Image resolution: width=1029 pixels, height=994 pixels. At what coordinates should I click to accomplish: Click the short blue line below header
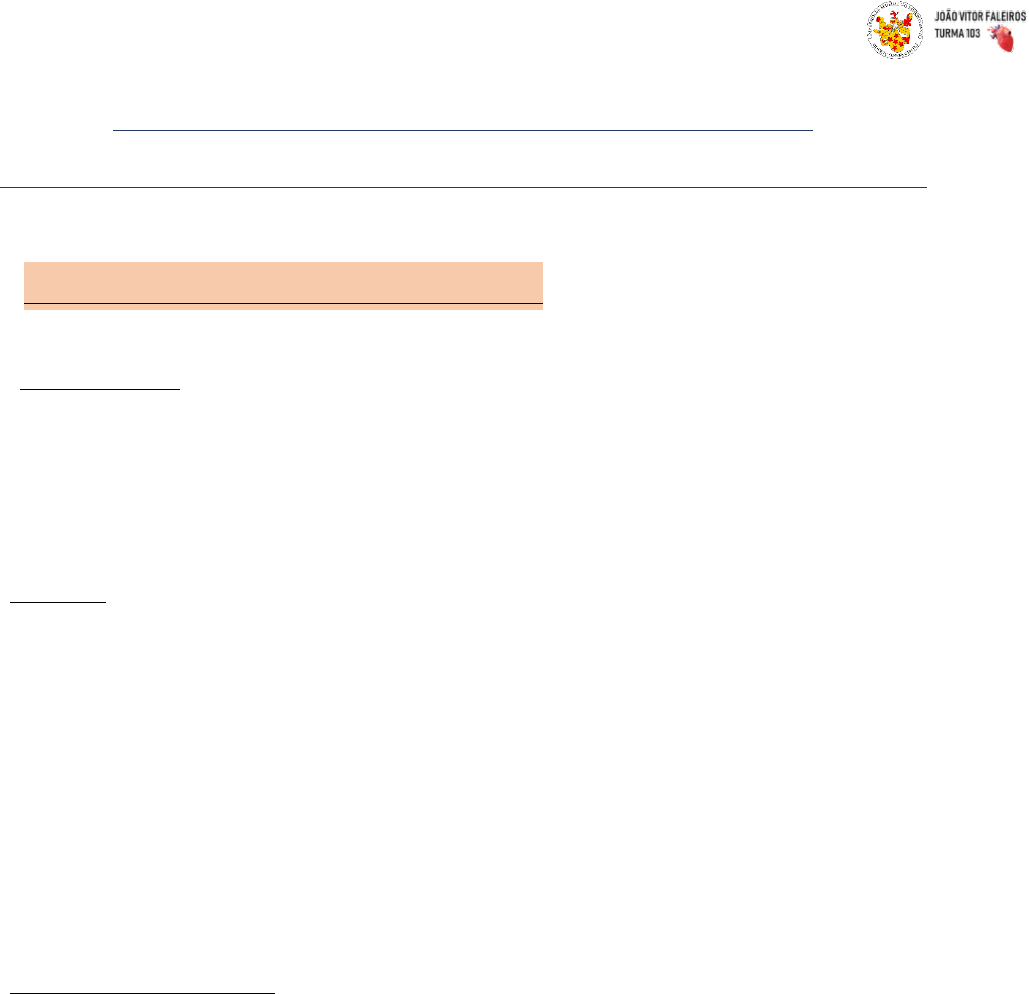pyautogui.click(x=463, y=131)
